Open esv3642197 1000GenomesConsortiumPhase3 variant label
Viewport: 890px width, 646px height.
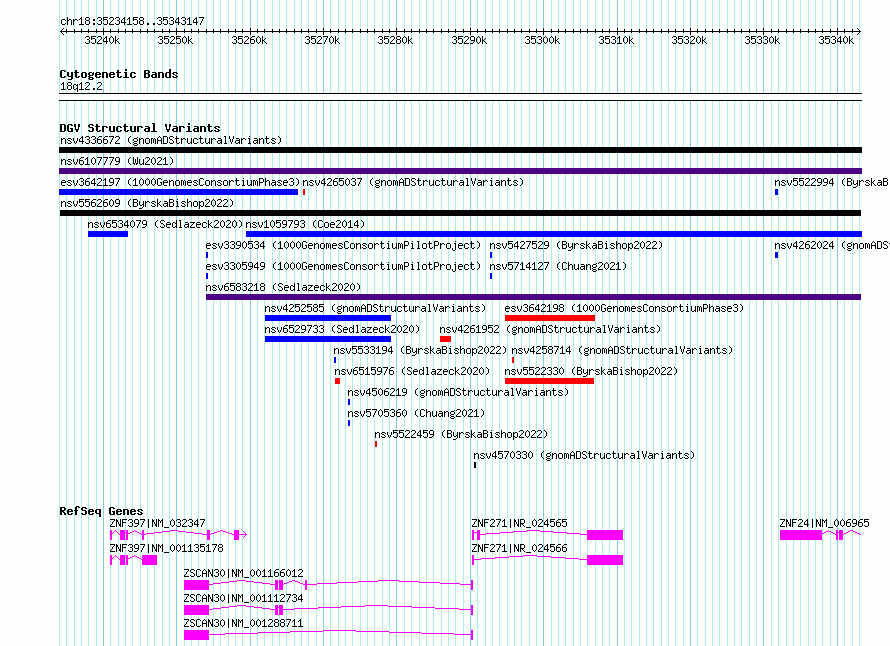(180, 182)
